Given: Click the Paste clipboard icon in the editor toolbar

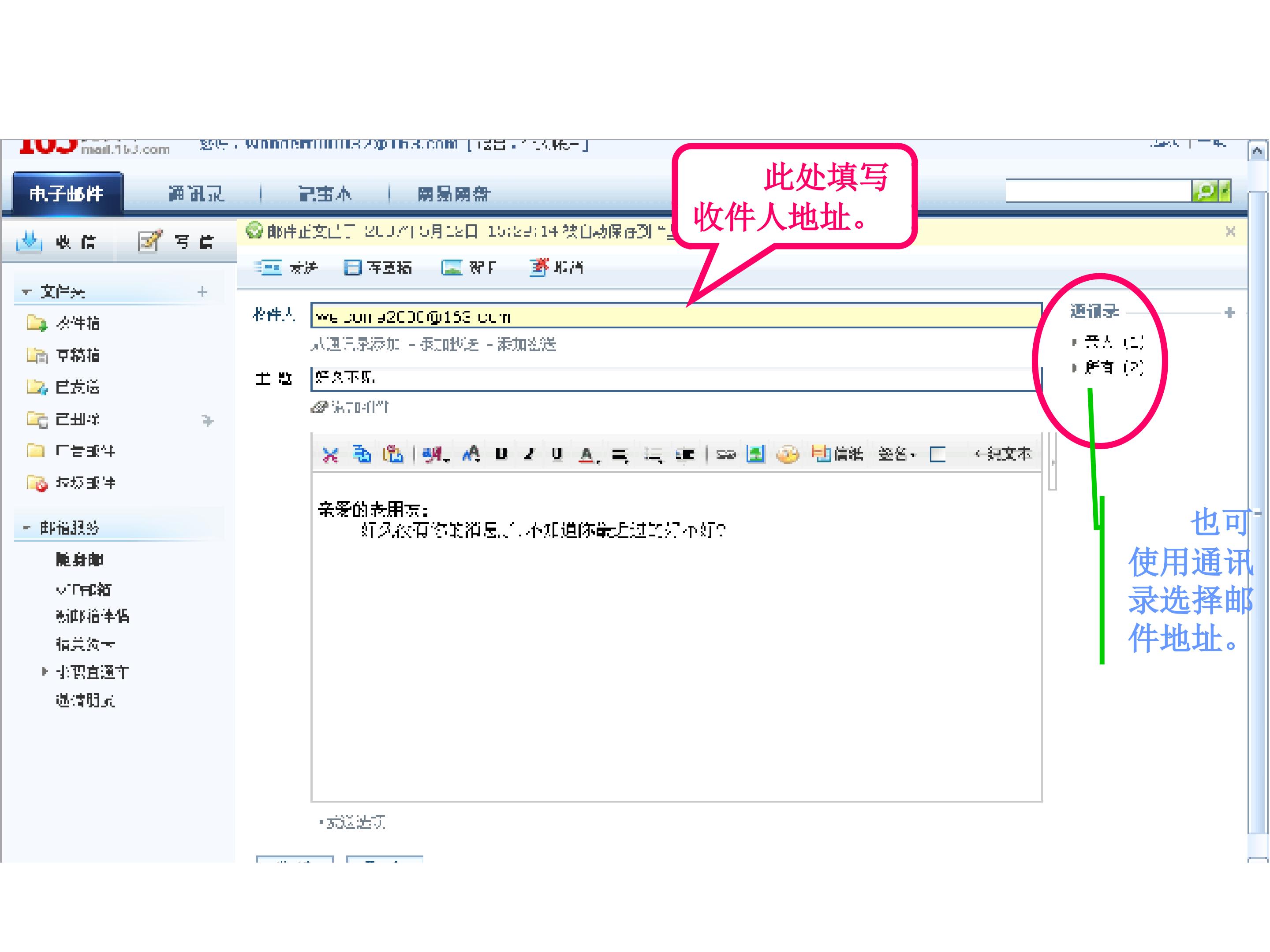Looking at the screenshot, I should (393, 454).
